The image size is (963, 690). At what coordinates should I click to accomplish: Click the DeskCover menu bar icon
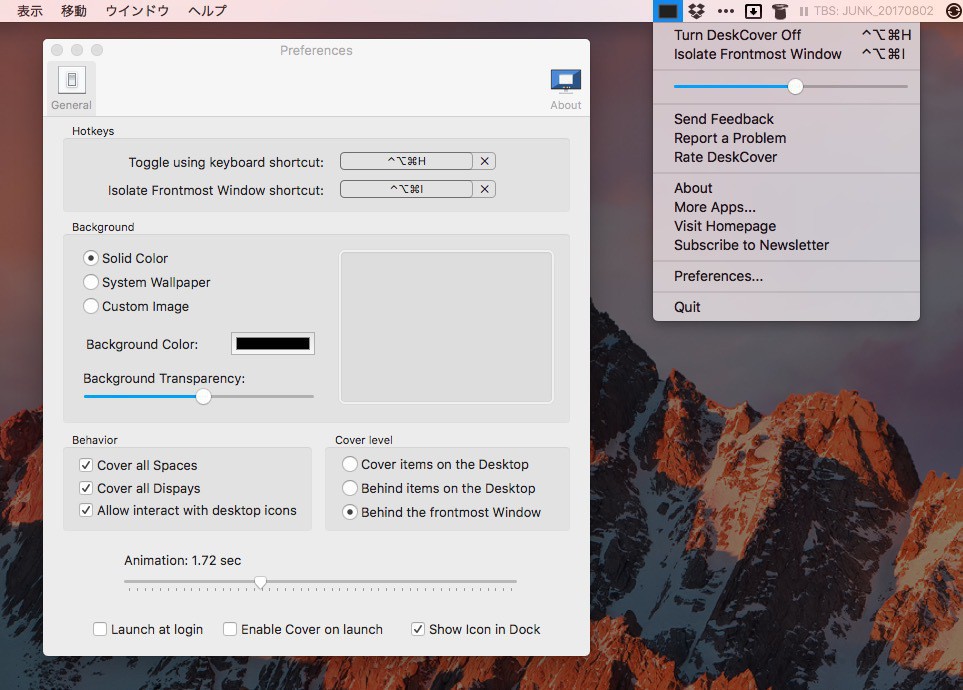pos(668,11)
